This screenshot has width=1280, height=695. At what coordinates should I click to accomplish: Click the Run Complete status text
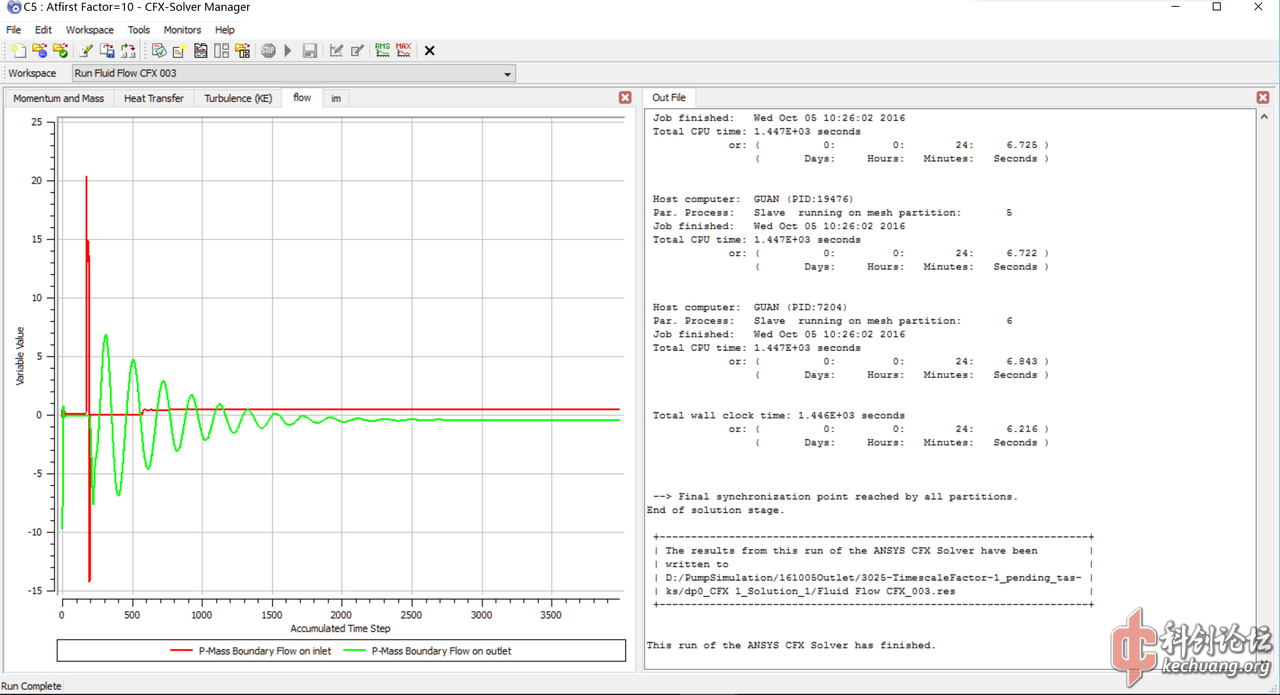[31, 686]
